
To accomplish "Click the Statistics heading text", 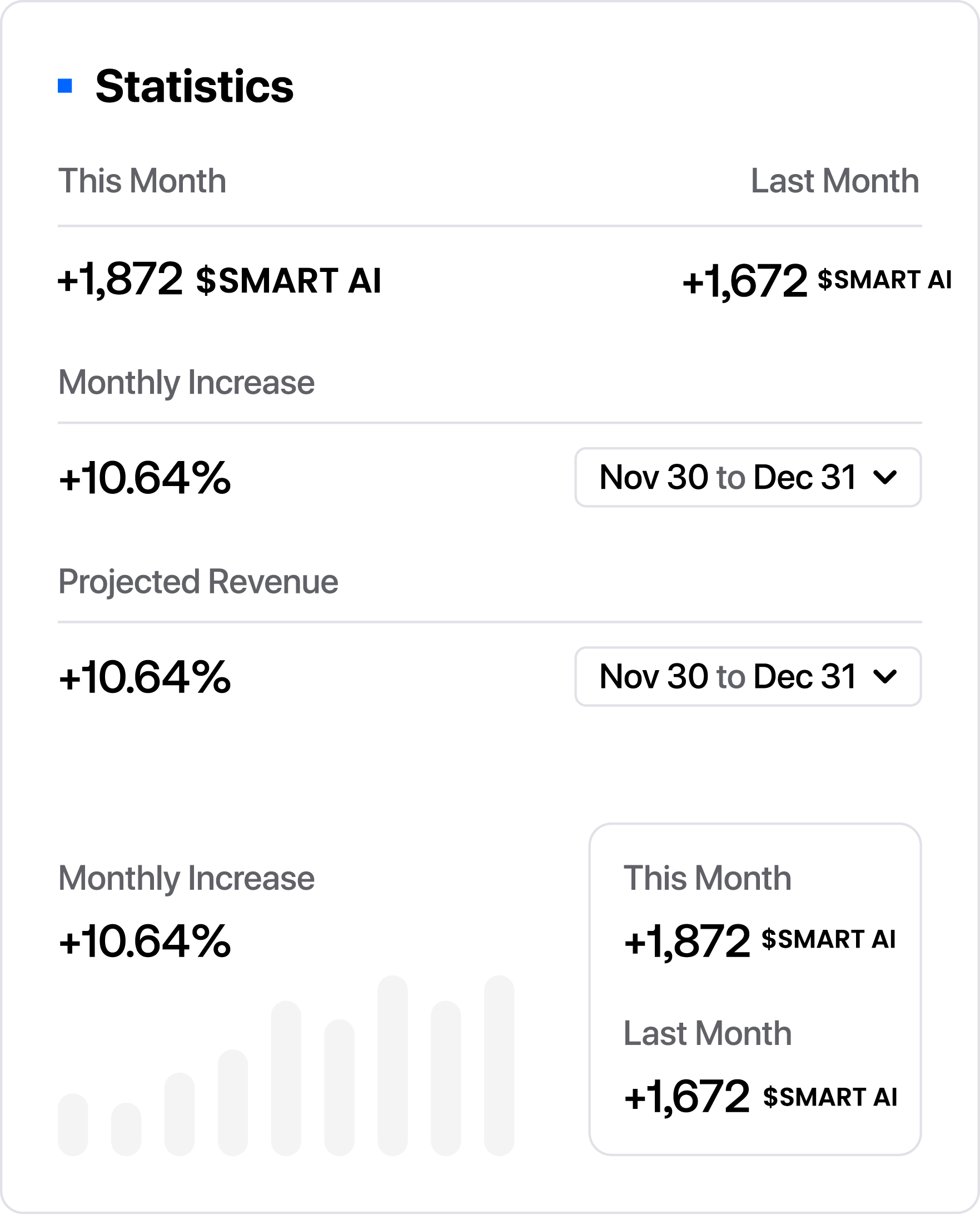I will [x=194, y=86].
